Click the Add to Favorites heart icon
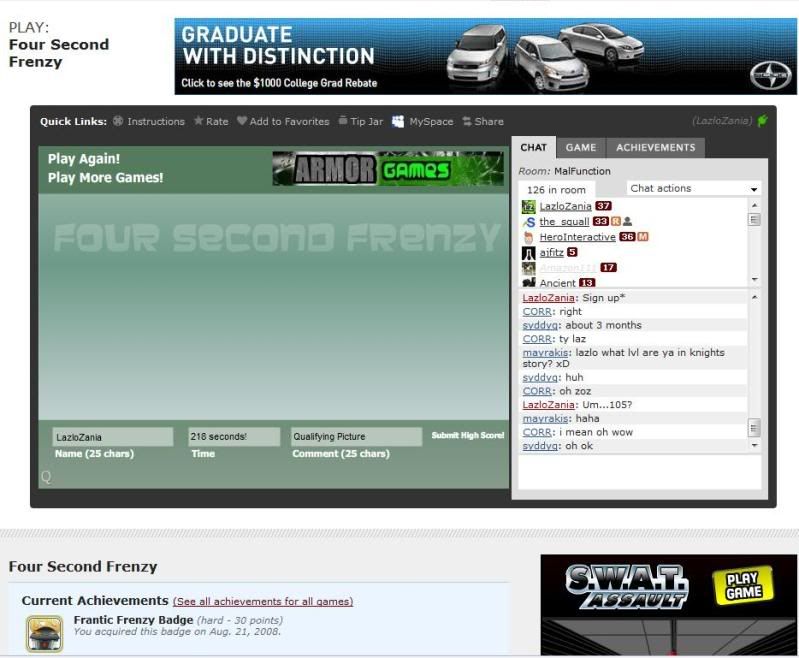The image size is (799, 658). pyautogui.click(x=242, y=121)
